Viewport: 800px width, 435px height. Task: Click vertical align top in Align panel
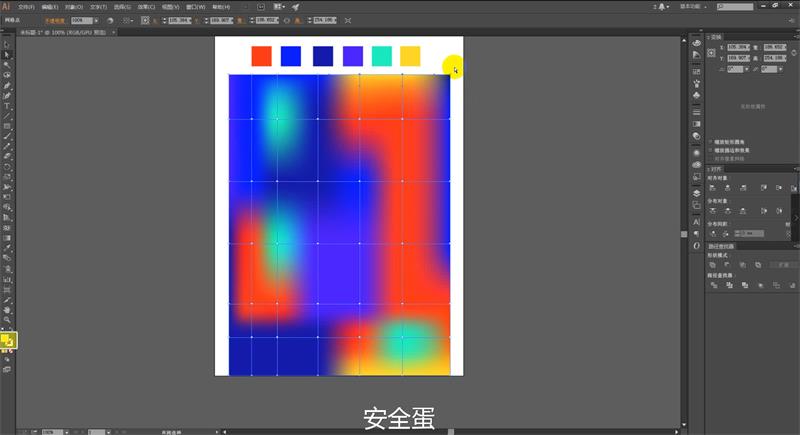764,188
